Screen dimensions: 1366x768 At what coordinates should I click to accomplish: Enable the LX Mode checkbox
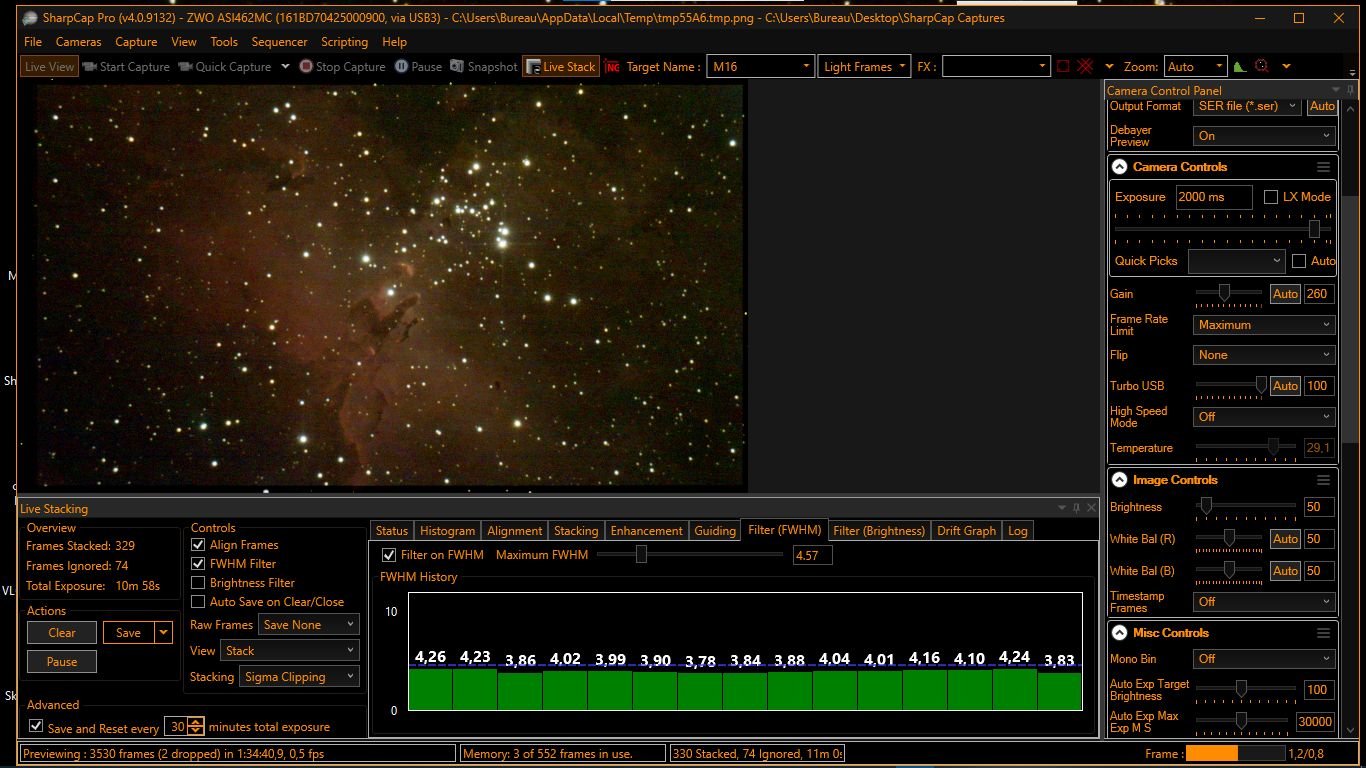1271,197
